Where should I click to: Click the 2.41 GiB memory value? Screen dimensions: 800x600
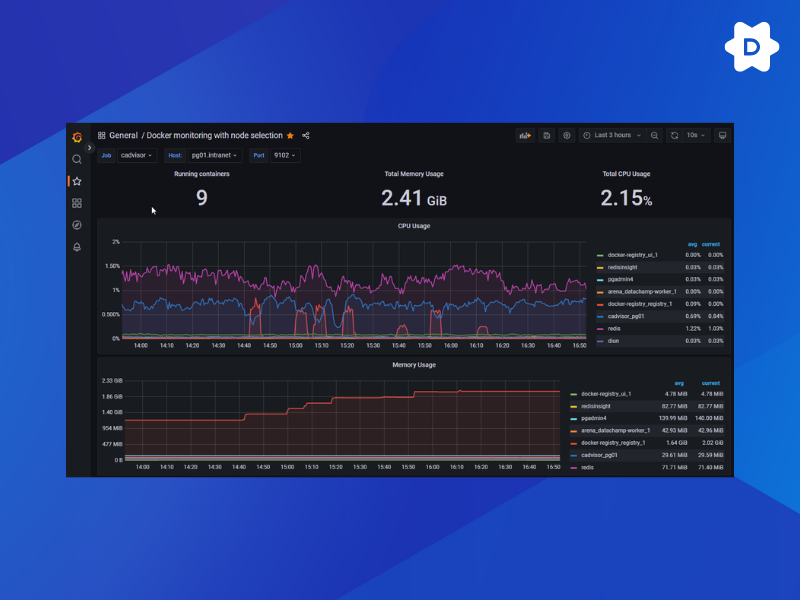[x=414, y=198]
